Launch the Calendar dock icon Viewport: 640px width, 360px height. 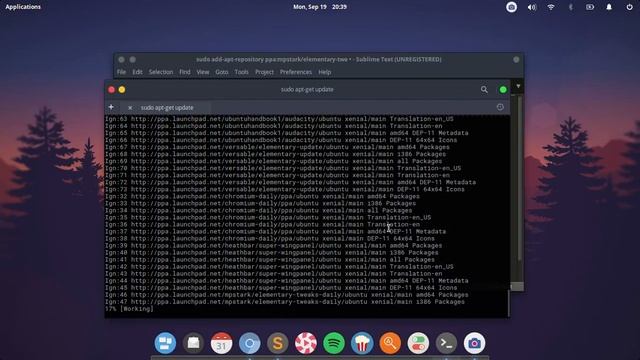(222, 343)
